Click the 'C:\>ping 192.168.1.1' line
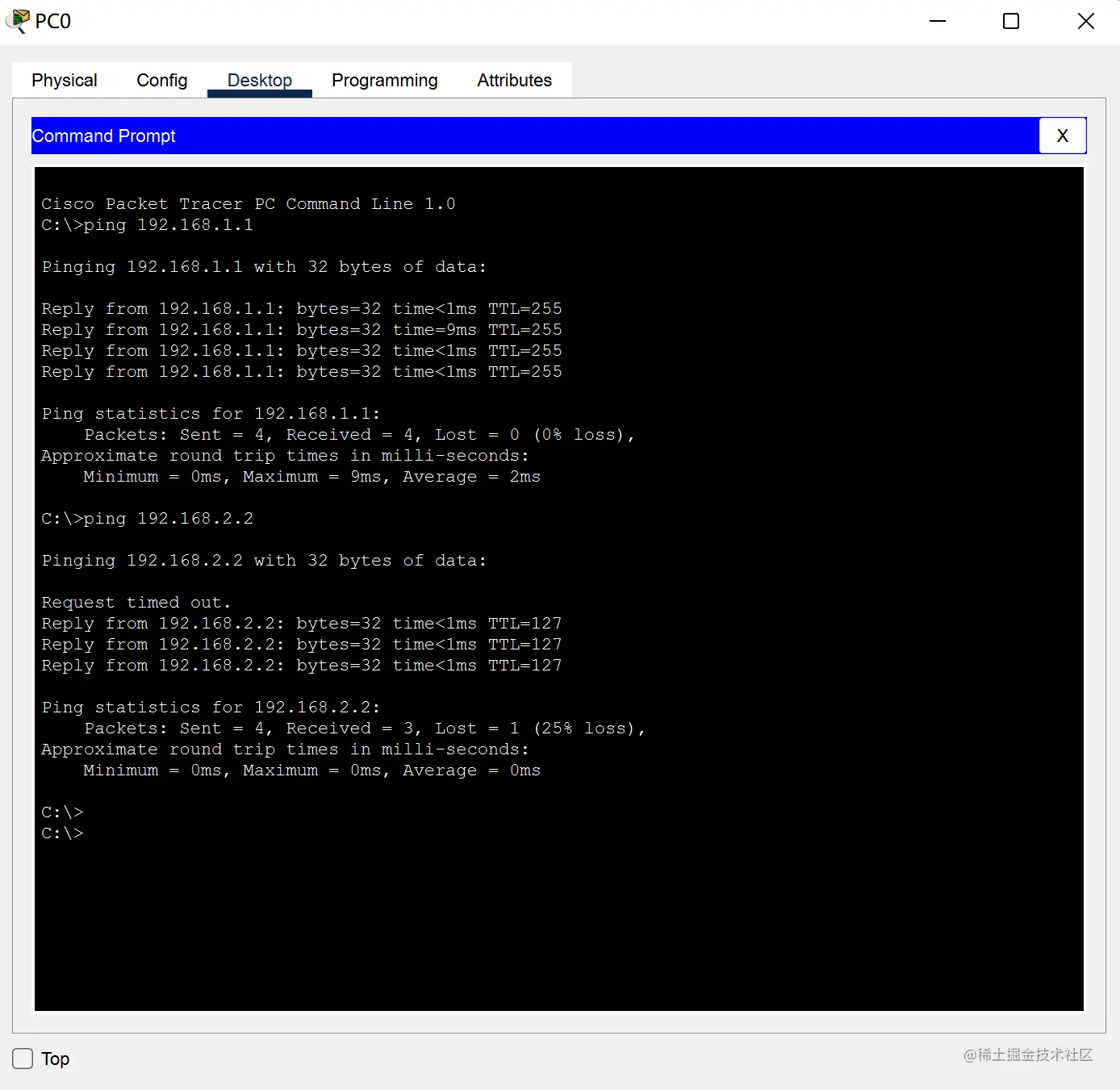This screenshot has width=1120, height=1090. click(148, 225)
